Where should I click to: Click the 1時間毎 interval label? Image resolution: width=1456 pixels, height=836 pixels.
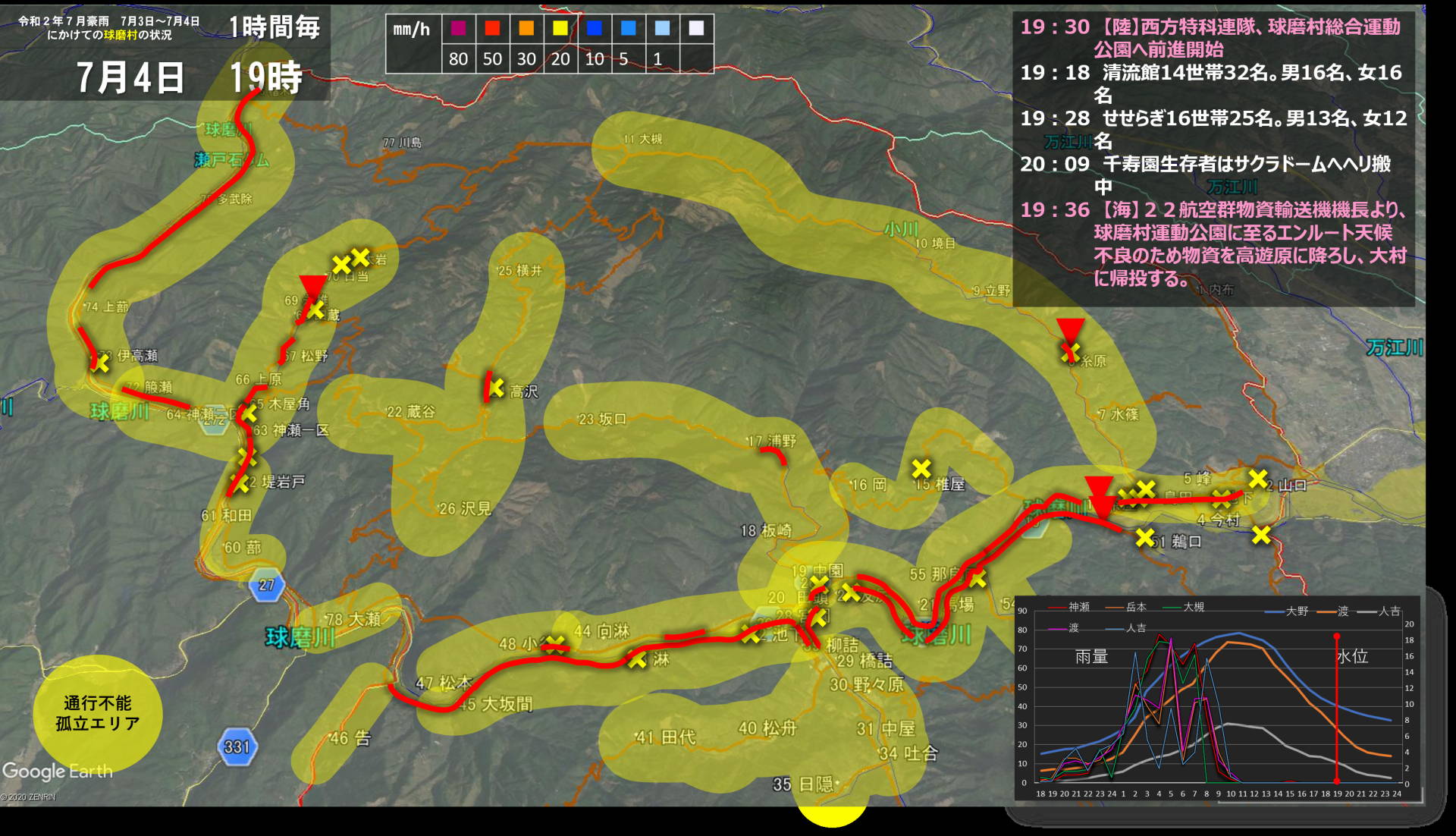[x=275, y=27]
